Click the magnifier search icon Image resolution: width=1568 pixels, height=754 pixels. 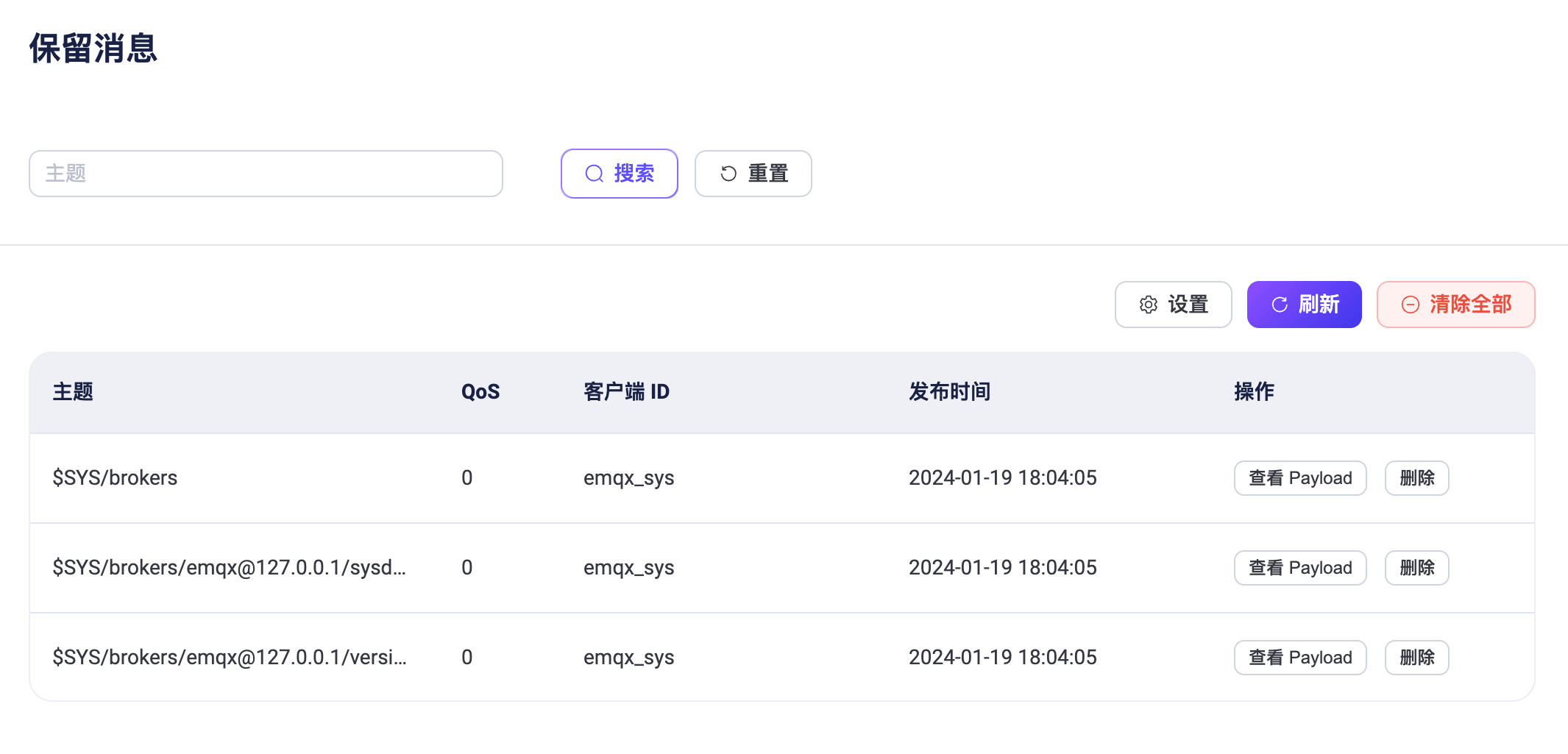click(593, 173)
